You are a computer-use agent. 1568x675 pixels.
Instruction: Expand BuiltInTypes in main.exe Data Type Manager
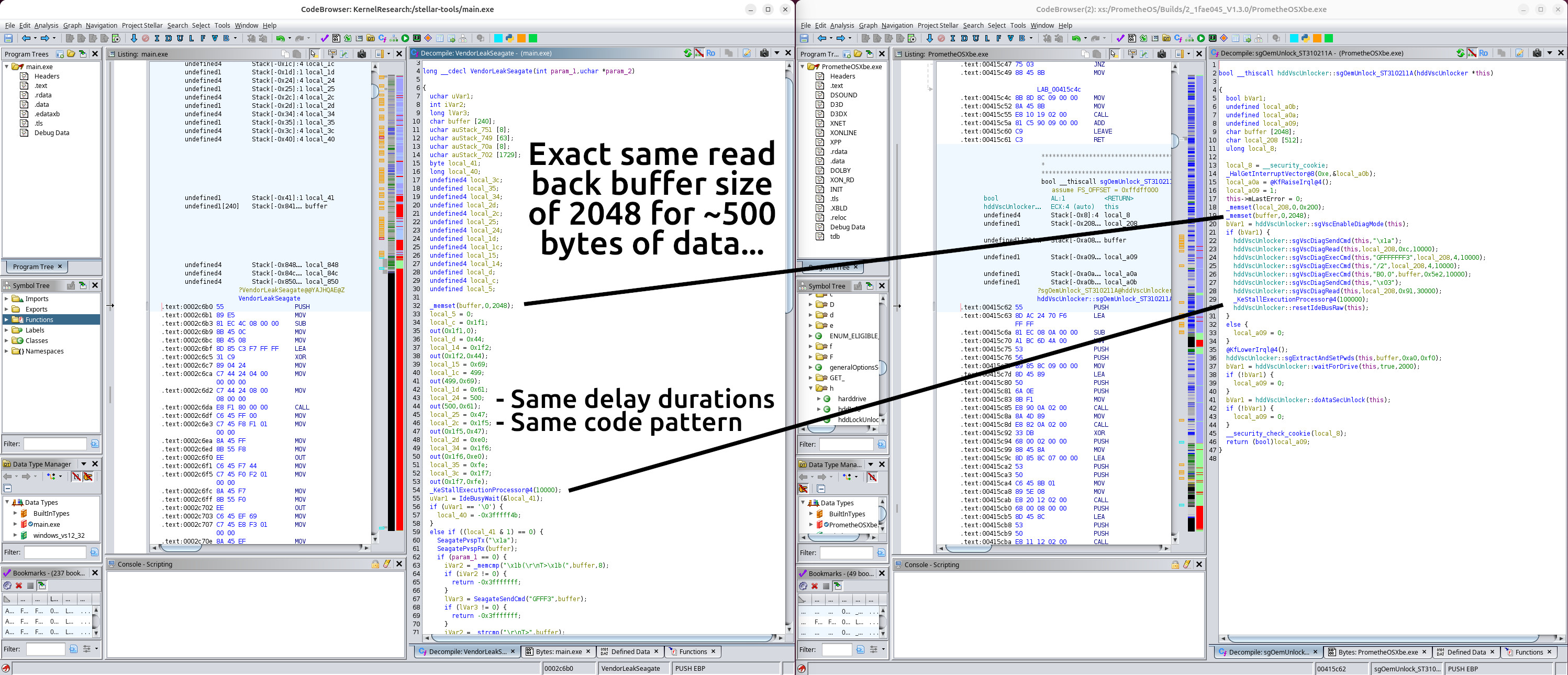click(15, 513)
